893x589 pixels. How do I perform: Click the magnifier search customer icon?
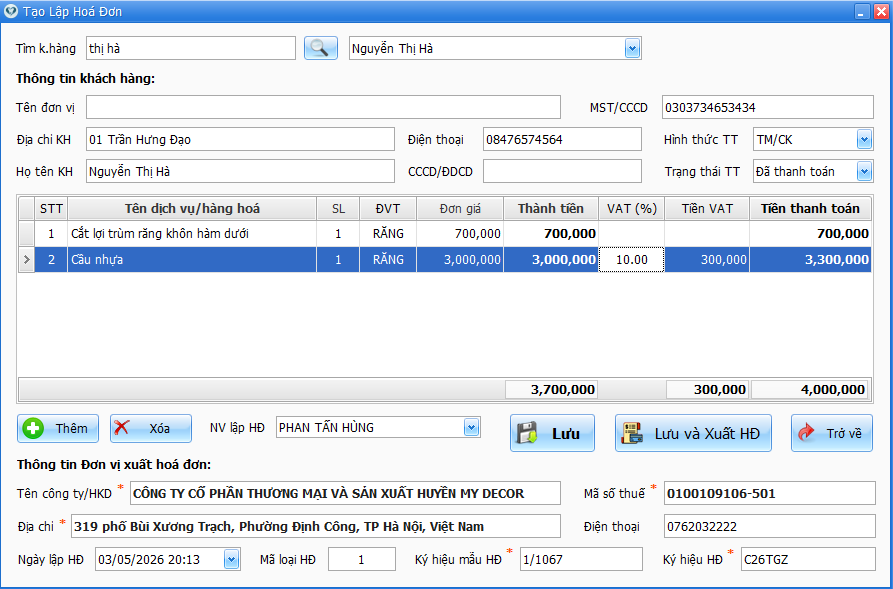tap(321, 48)
